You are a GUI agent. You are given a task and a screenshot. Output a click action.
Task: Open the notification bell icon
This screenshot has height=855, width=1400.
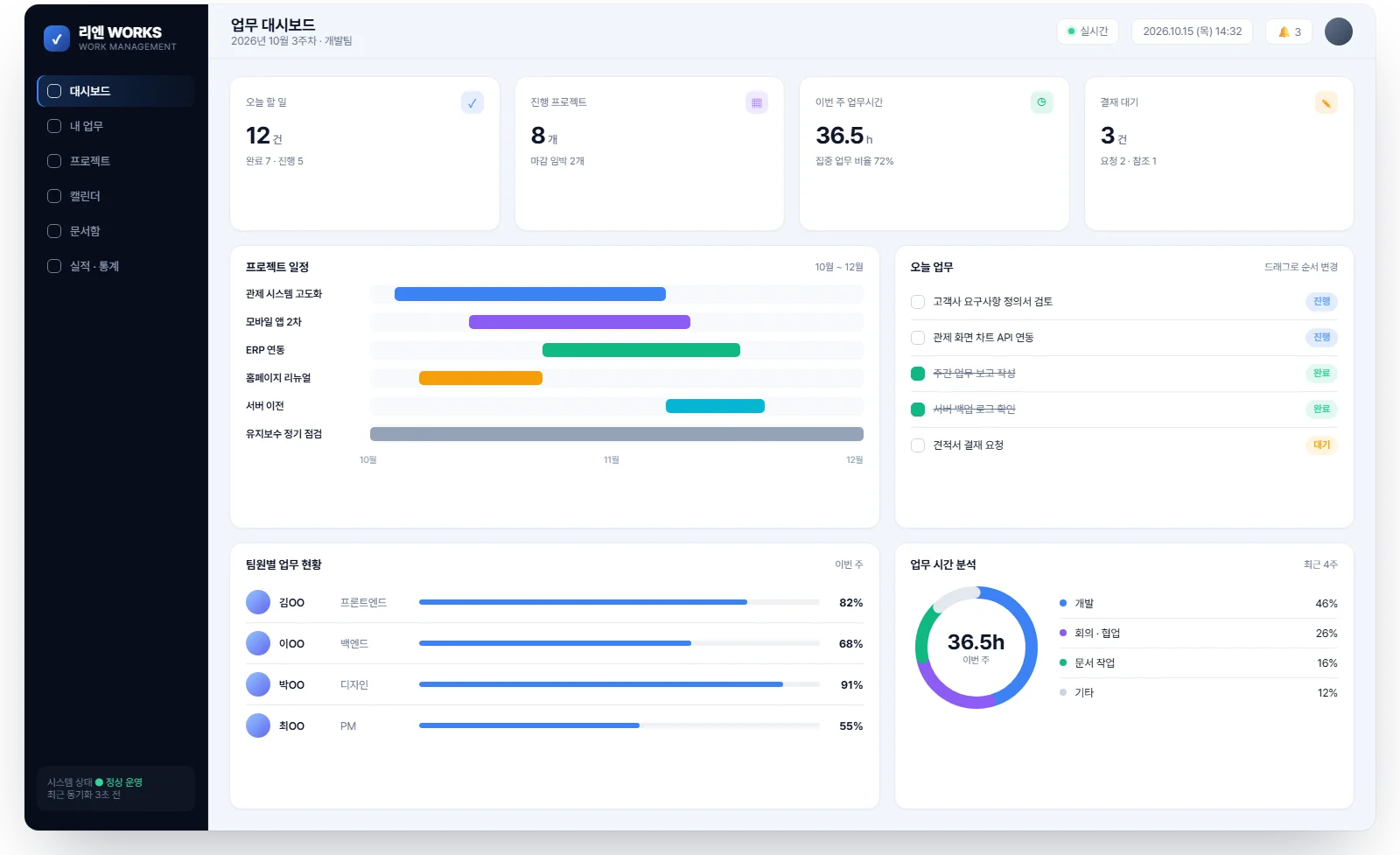pyautogui.click(x=1284, y=32)
